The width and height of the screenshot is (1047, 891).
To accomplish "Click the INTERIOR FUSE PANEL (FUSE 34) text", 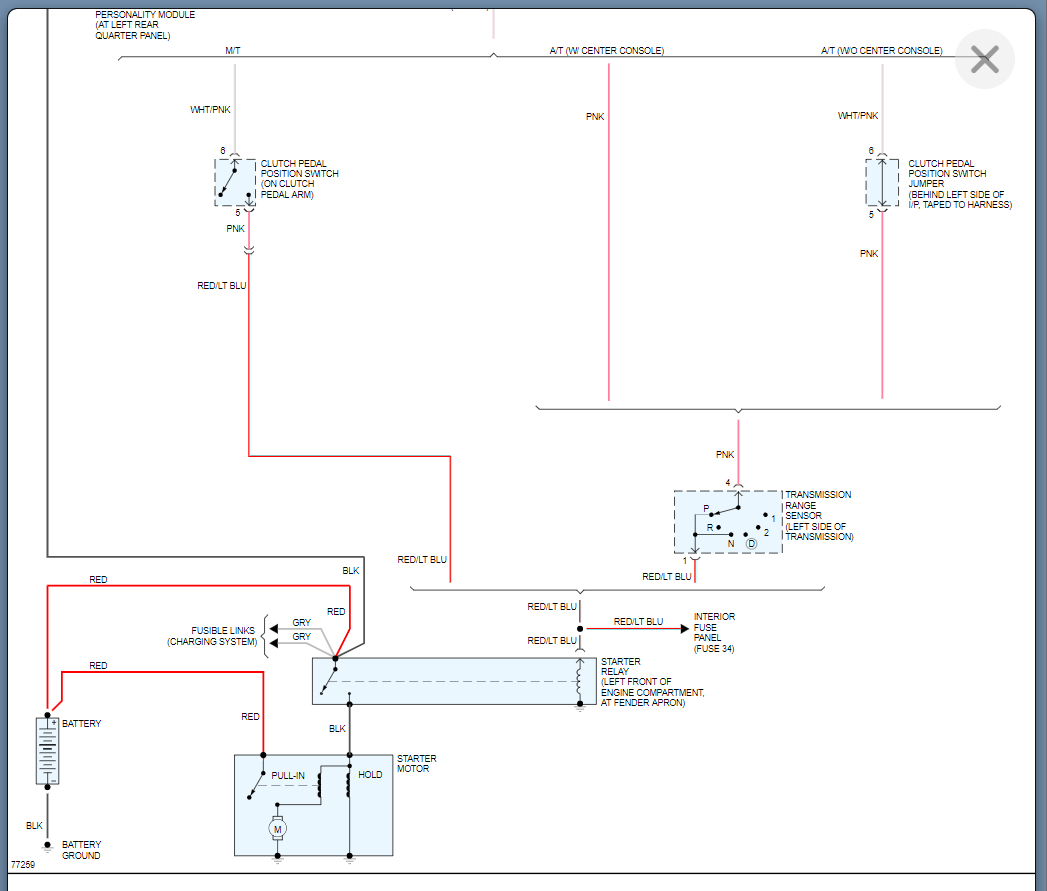I will click(x=715, y=632).
